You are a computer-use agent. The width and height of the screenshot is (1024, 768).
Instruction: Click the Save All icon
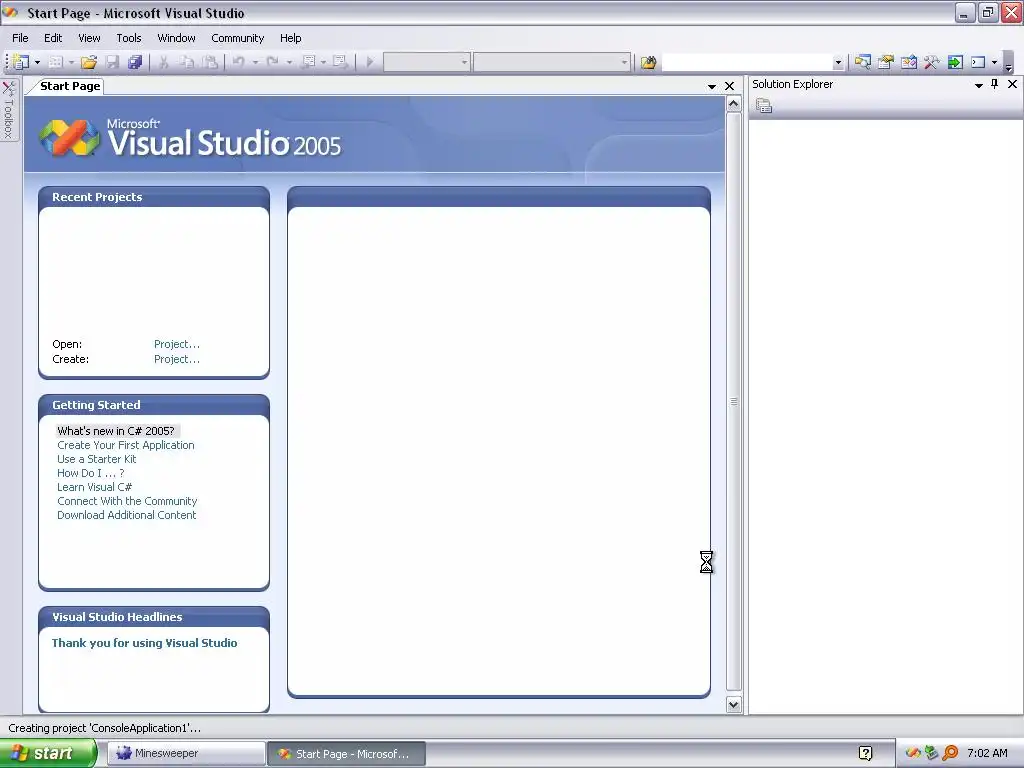pyautogui.click(x=135, y=62)
